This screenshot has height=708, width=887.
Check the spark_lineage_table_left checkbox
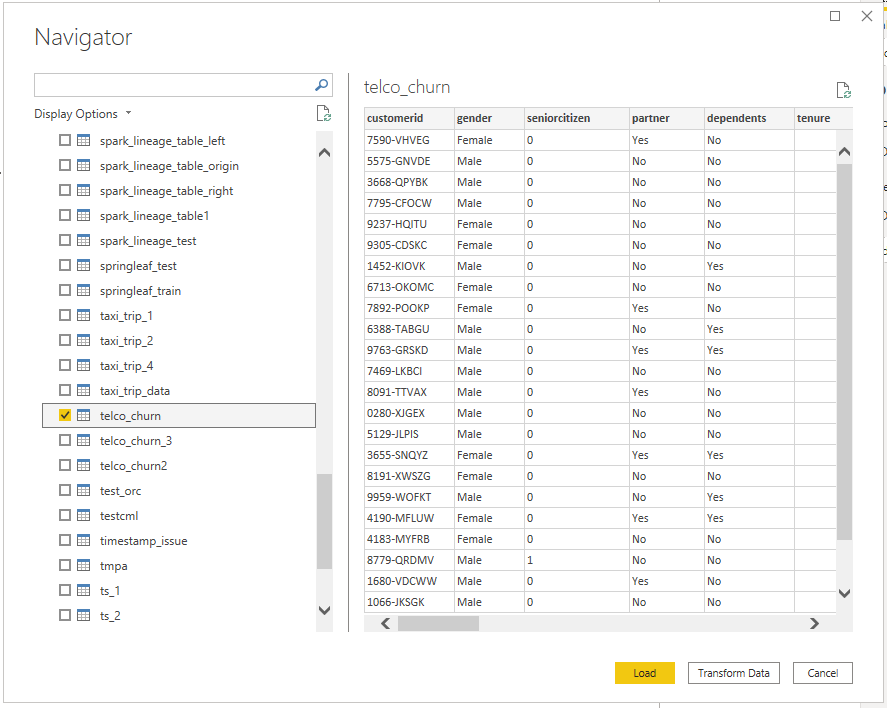pyautogui.click(x=65, y=140)
